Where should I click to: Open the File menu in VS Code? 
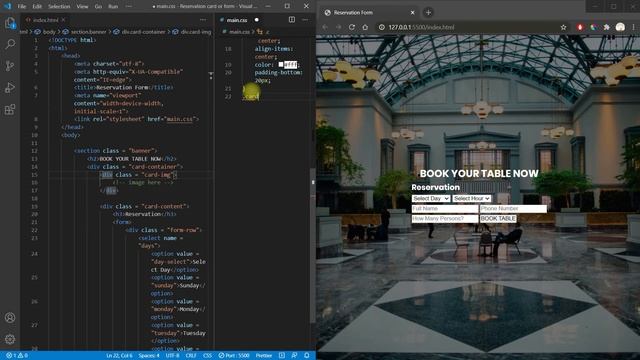click(22, 7)
